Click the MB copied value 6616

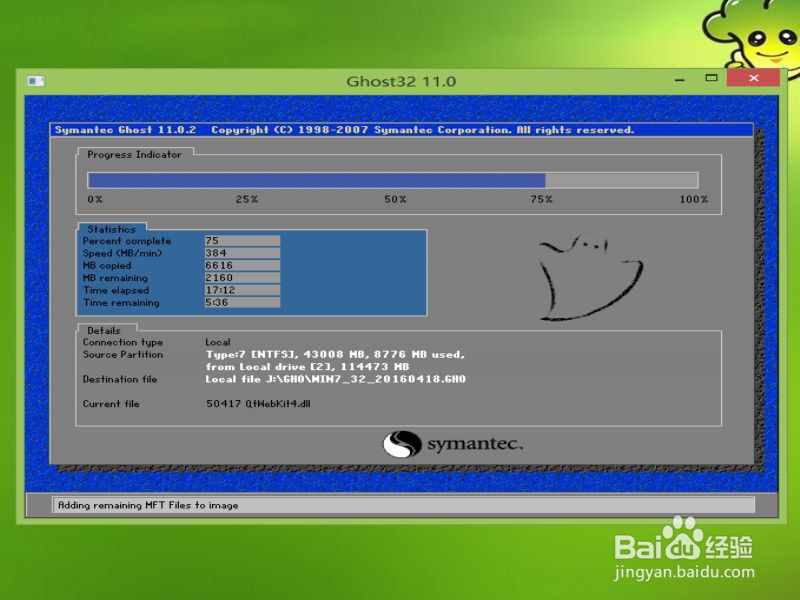pos(242,265)
